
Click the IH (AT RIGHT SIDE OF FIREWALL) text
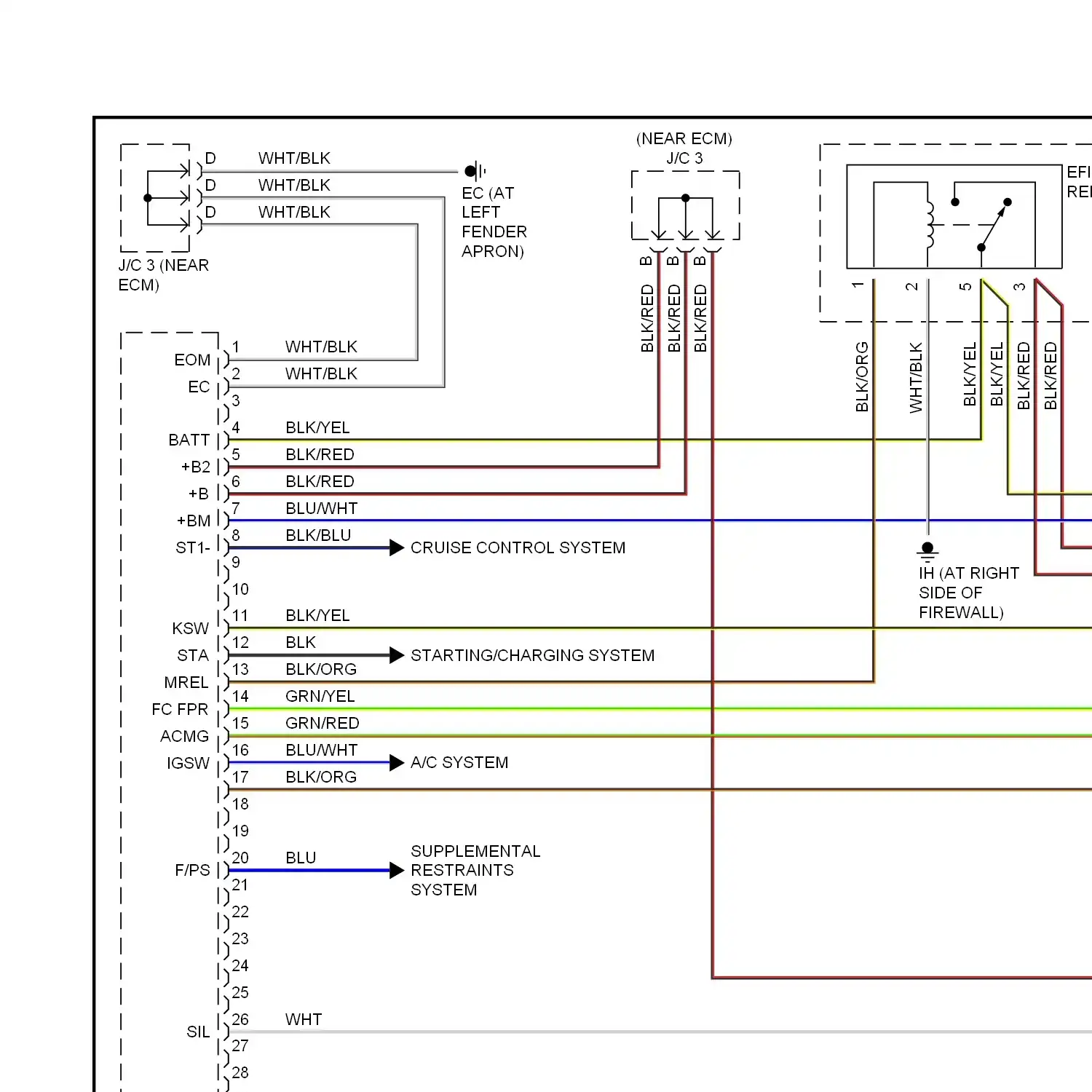(x=969, y=593)
